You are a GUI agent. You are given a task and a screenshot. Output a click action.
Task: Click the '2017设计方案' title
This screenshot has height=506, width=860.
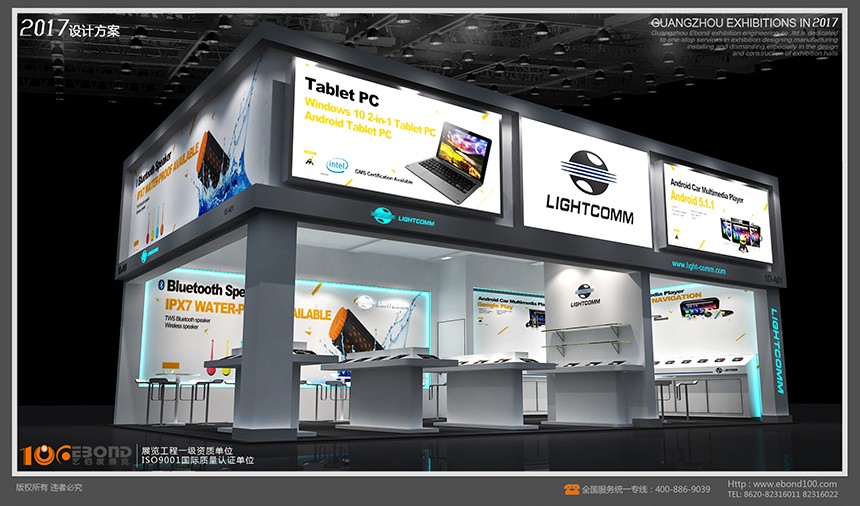[x=70, y=28]
